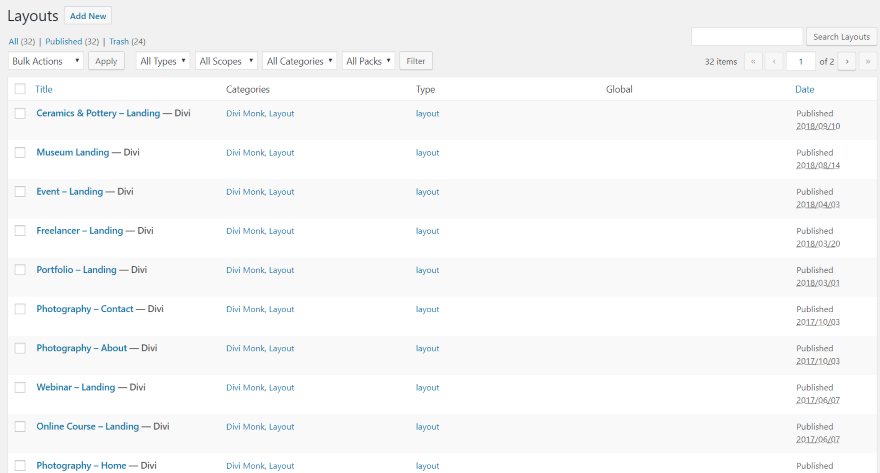The width and height of the screenshot is (880, 473).
Task: Go to the previous page arrow
Action: tap(774, 62)
